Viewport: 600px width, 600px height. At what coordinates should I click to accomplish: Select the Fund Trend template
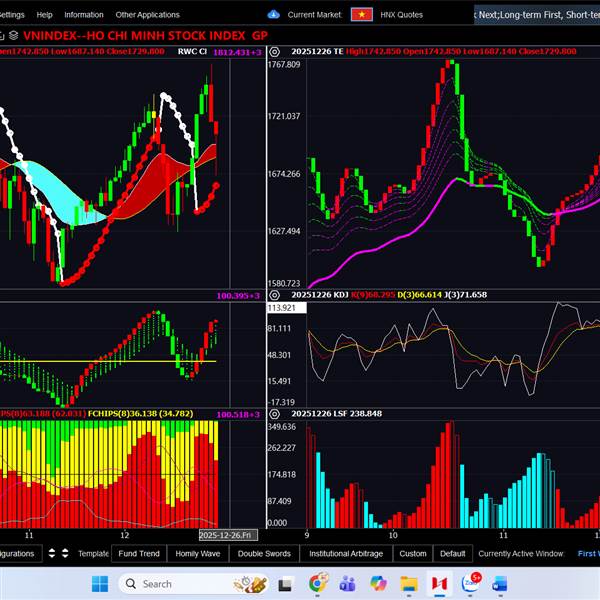click(138, 553)
